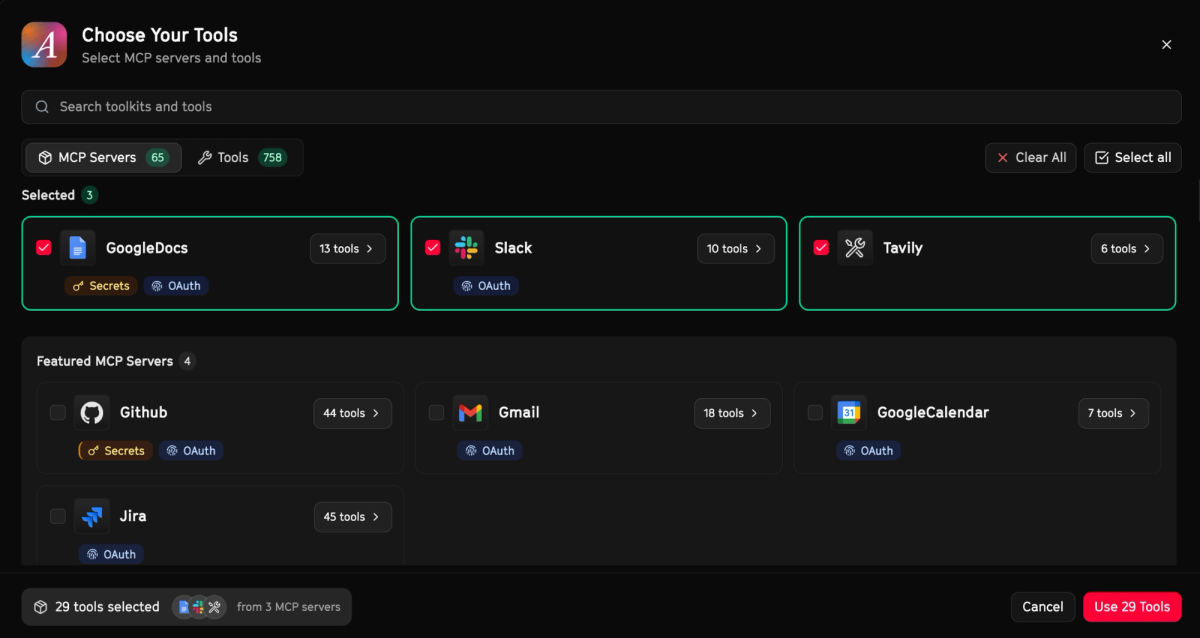Expand Slack 10 tools list
Viewport: 1200px width, 638px height.
(736, 249)
